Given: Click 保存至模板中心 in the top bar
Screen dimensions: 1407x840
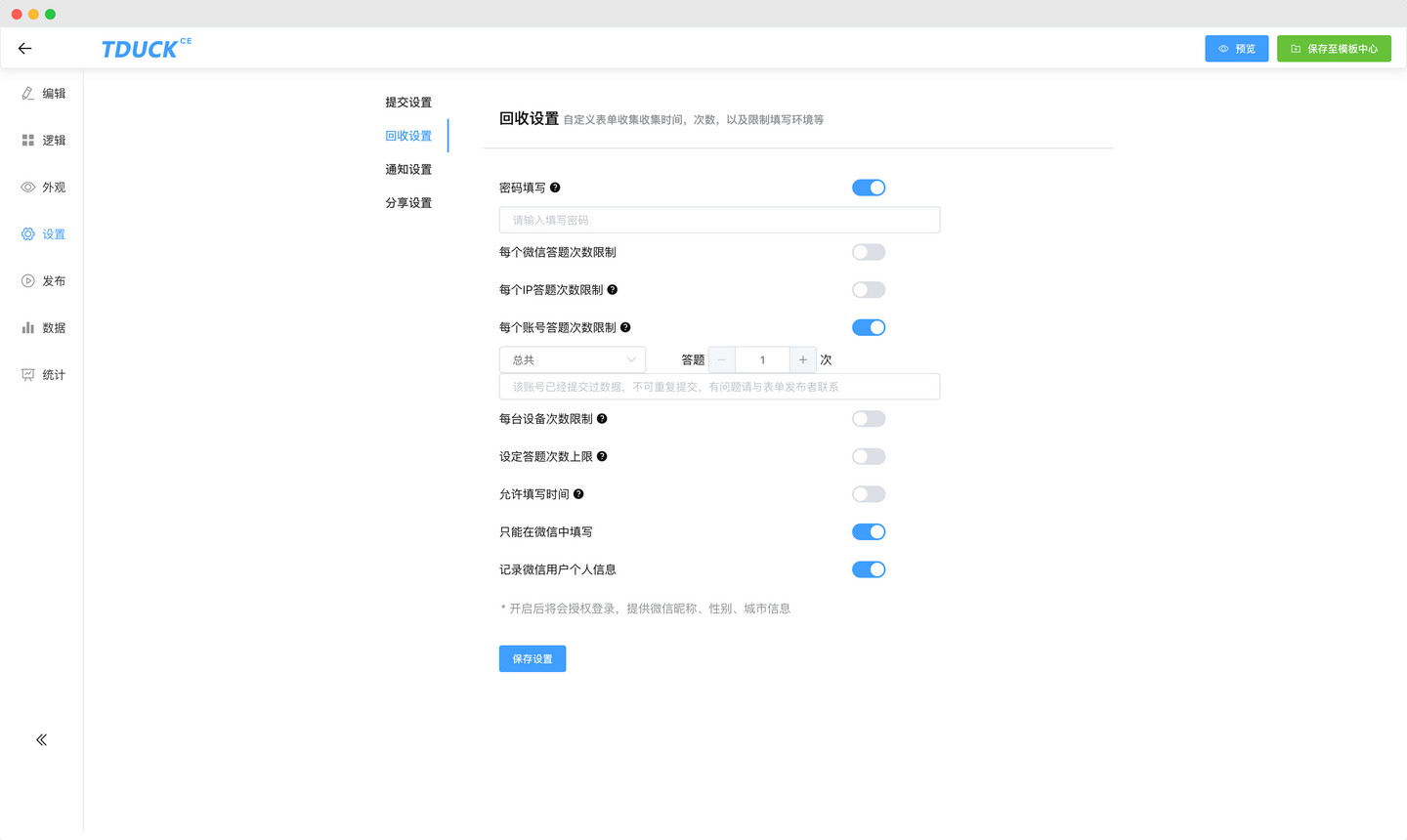Looking at the screenshot, I should click(1334, 48).
